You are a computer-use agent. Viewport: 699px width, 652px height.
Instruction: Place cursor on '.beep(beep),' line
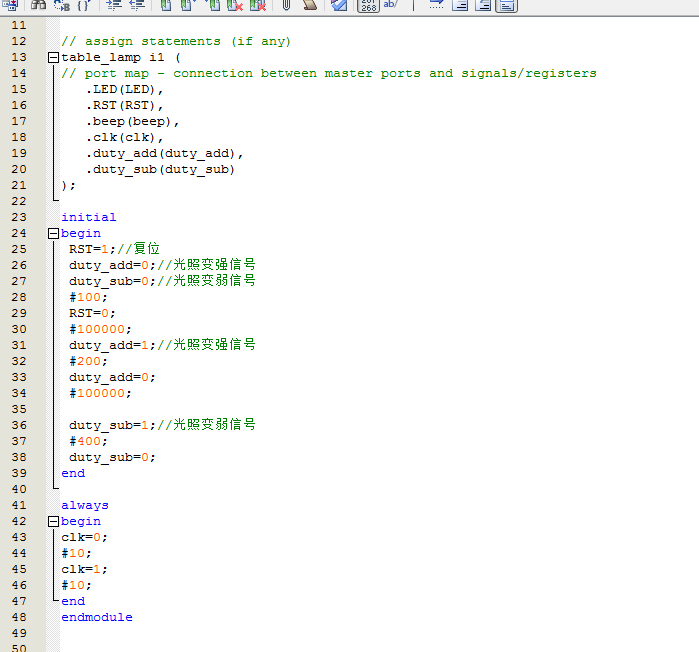[x=132, y=122]
